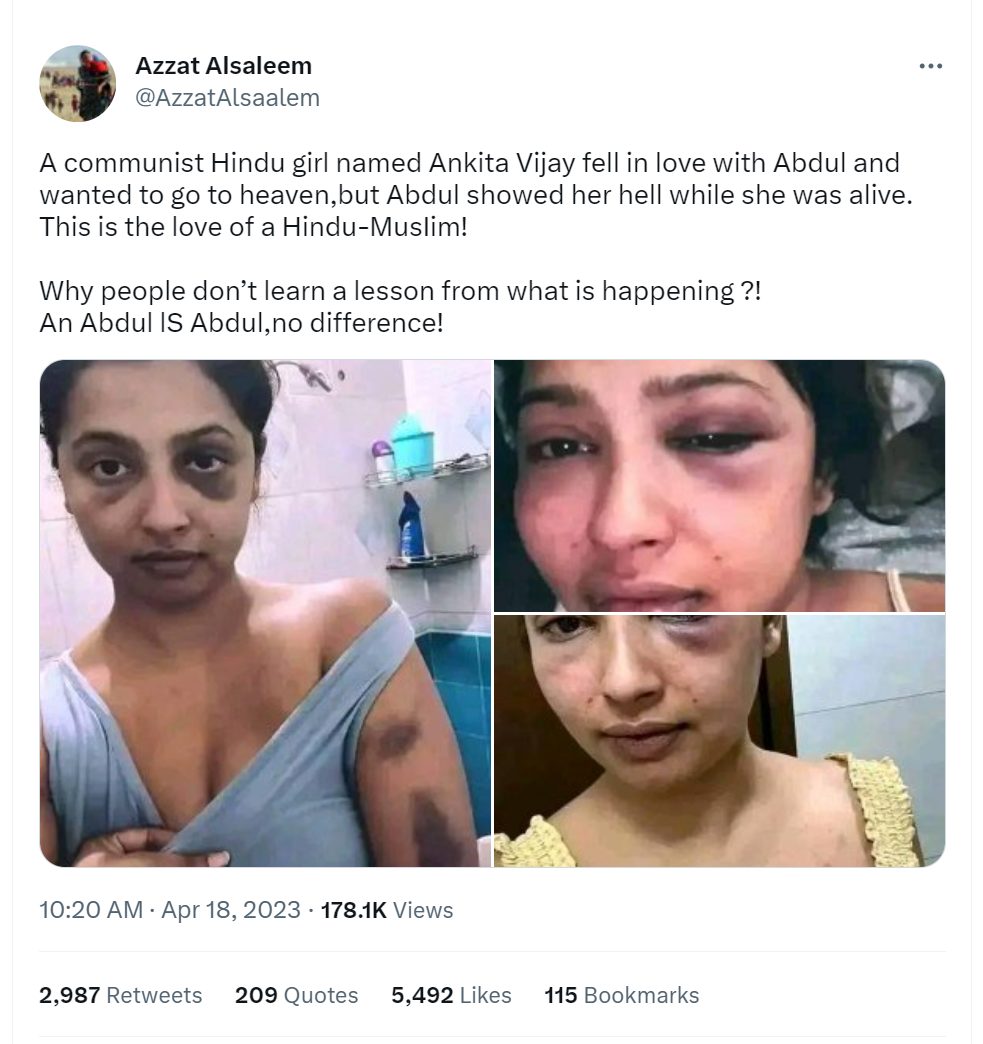Click the Apr 18, 2023 date
The image size is (983, 1044).
tap(231, 910)
